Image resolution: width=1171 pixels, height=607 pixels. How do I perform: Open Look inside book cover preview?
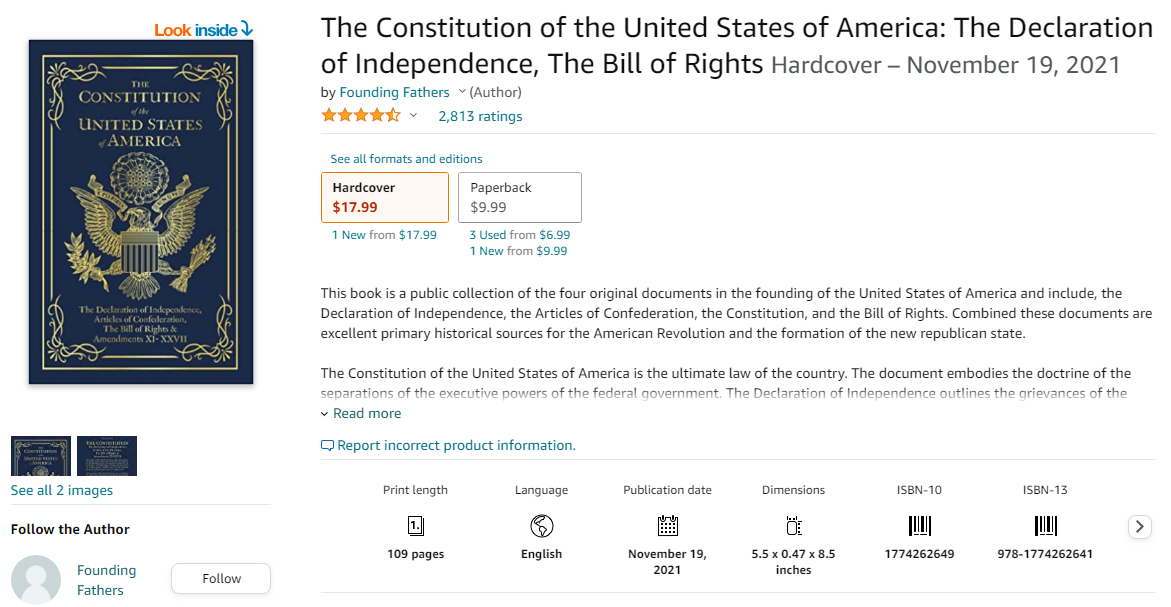pyautogui.click(x=203, y=30)
